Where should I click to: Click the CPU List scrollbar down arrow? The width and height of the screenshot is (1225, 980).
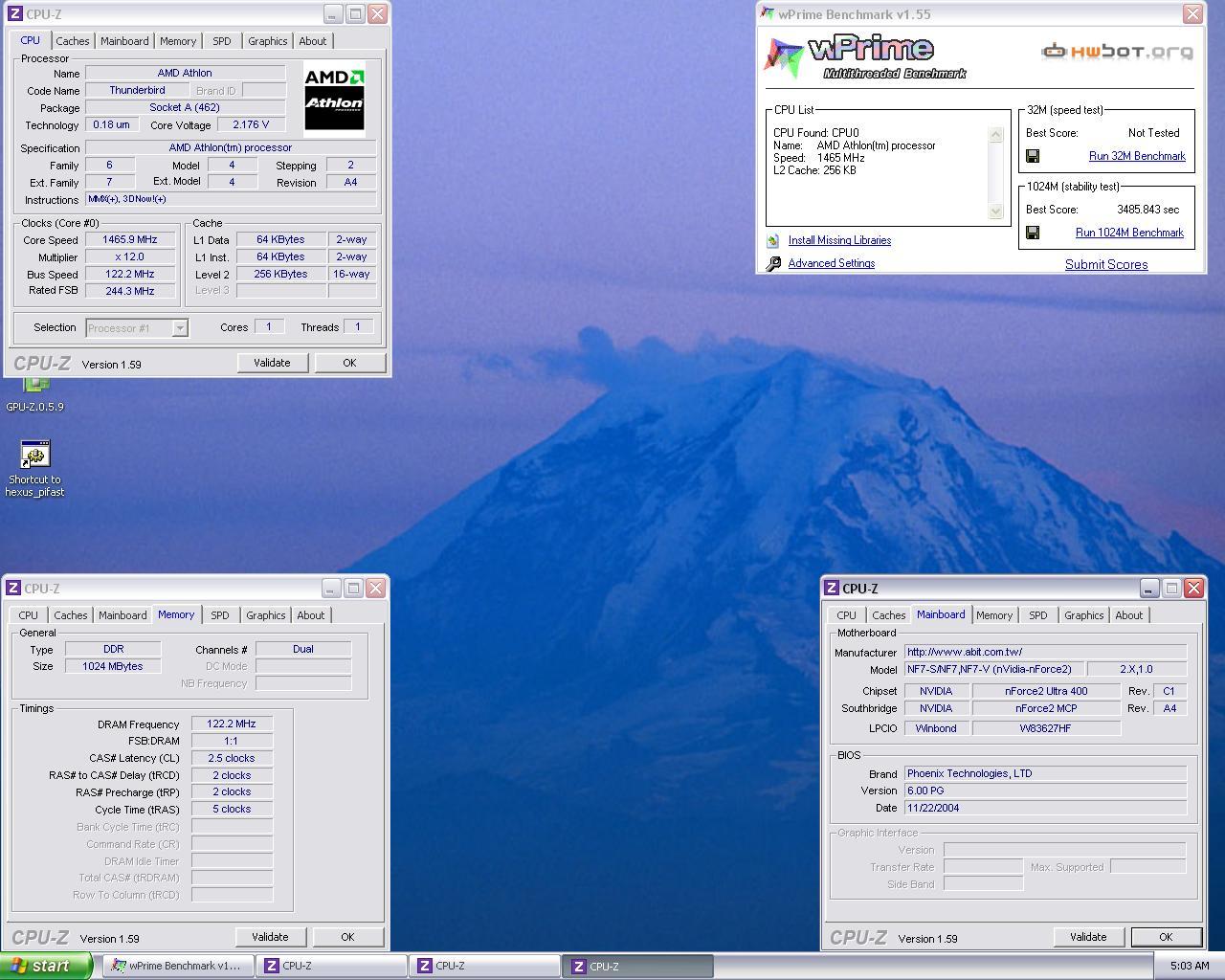(x=995, y=212)
